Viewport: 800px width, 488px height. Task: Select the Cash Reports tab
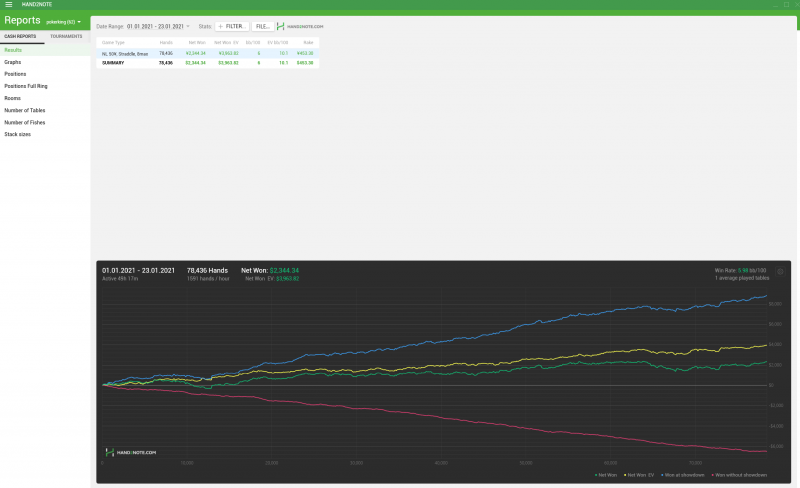(20, 36)
